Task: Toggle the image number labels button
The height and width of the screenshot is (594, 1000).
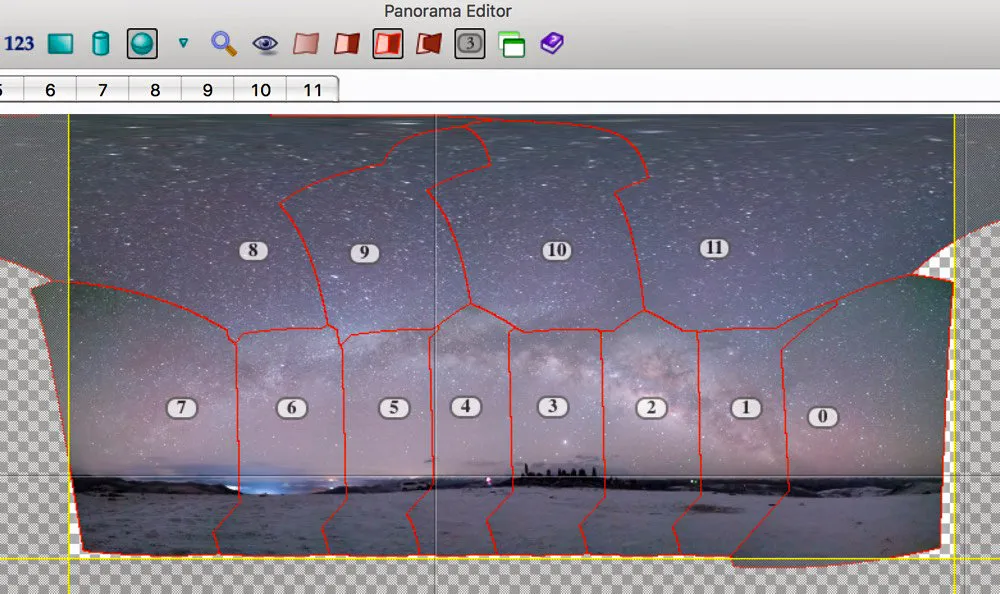Action: click(x=470, y=44)
